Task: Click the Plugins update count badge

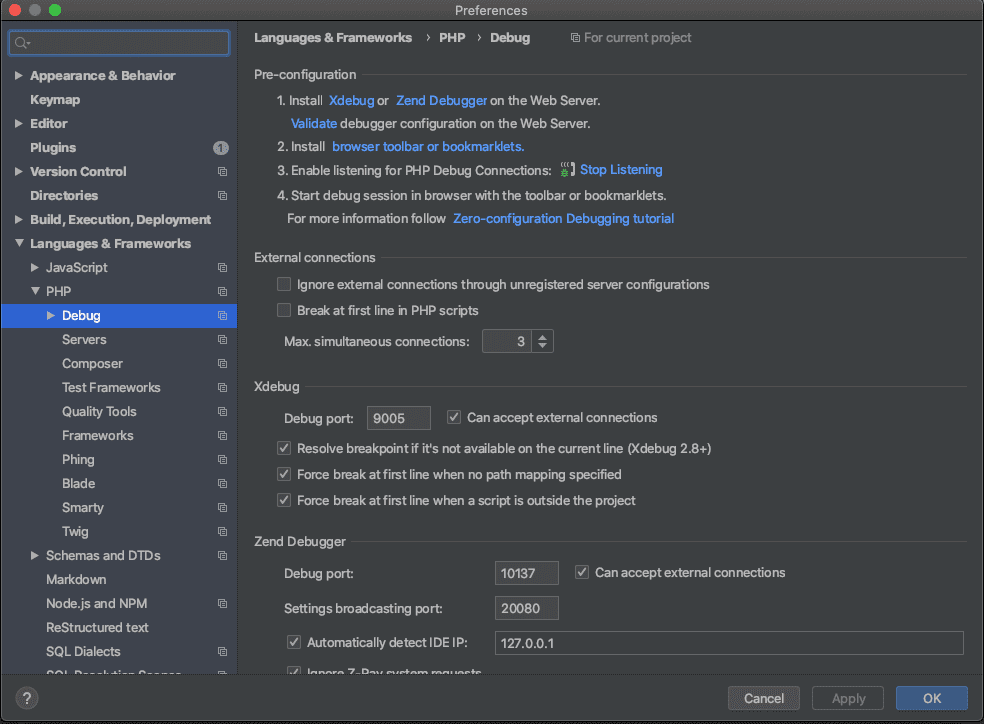Action: tap(221, 148)
